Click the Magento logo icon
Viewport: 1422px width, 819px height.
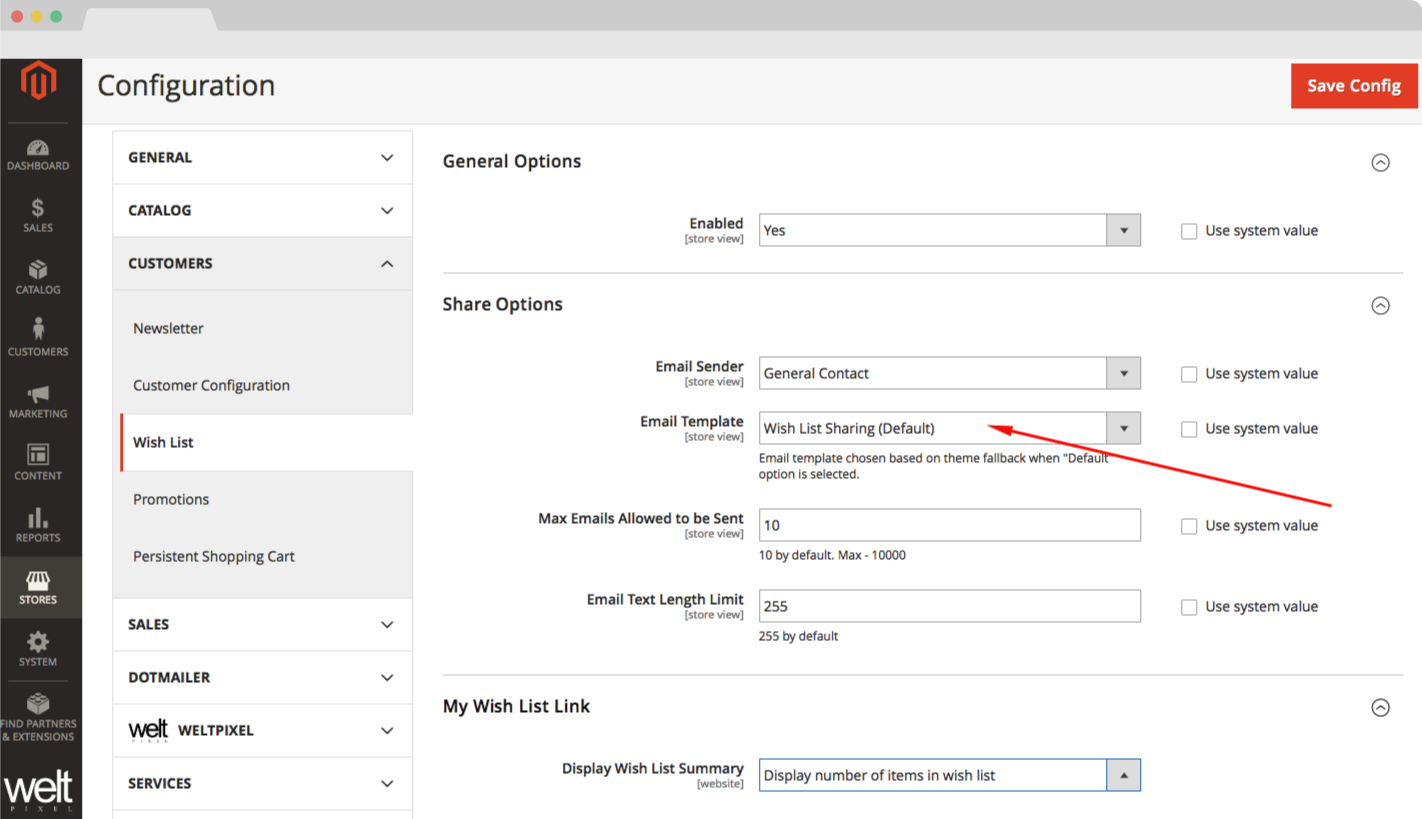tap(39, 81)
